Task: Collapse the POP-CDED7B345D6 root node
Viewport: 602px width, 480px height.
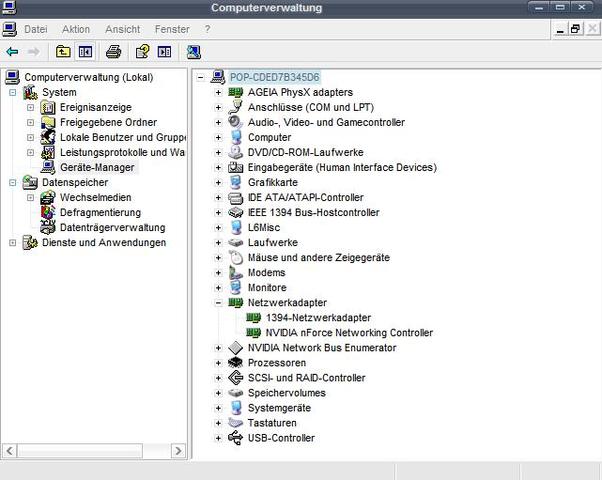Action: coord(200,77)
